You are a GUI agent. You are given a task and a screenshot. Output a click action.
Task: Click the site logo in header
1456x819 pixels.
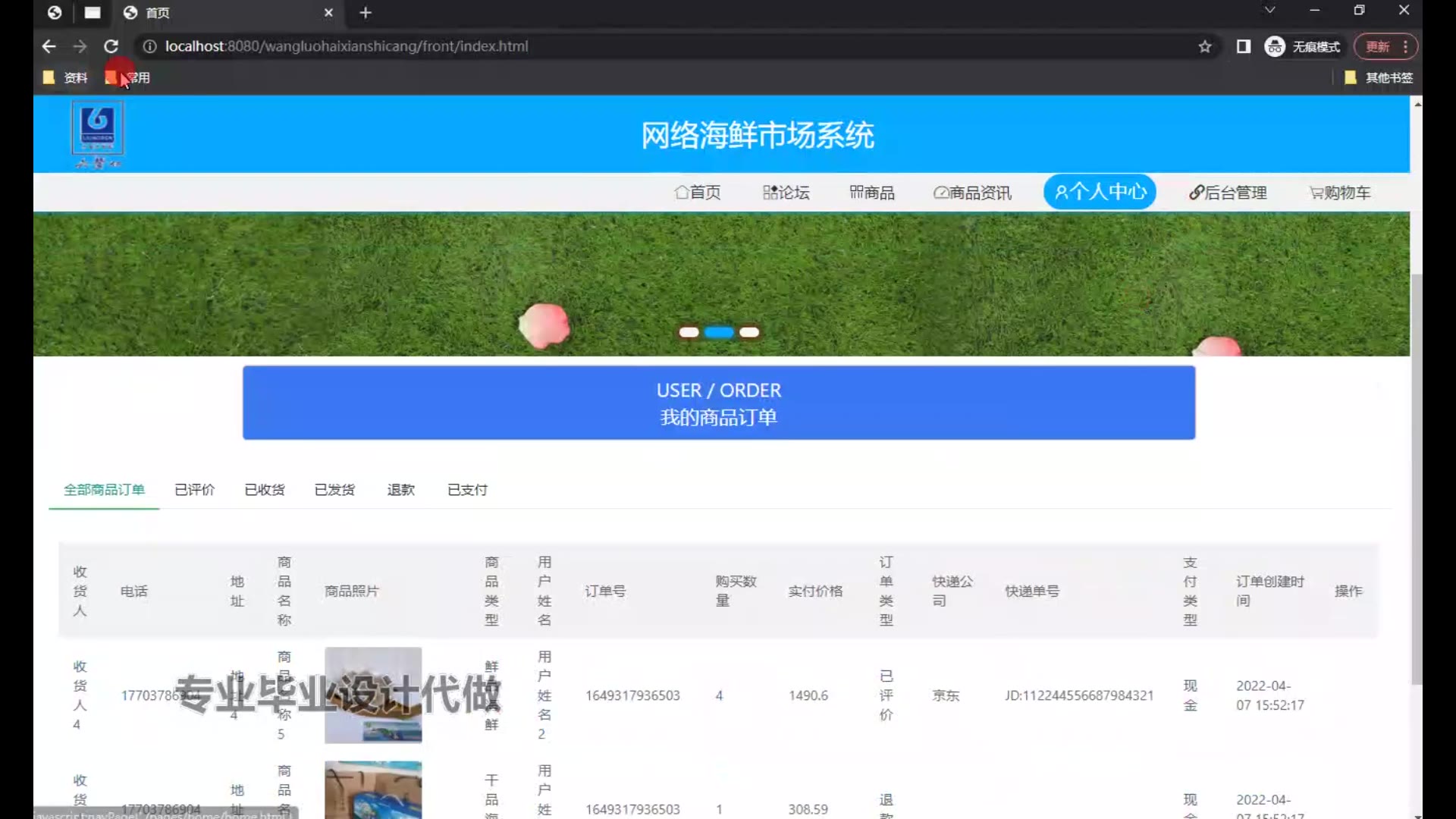pyautogui.click(x=98, y=136)
